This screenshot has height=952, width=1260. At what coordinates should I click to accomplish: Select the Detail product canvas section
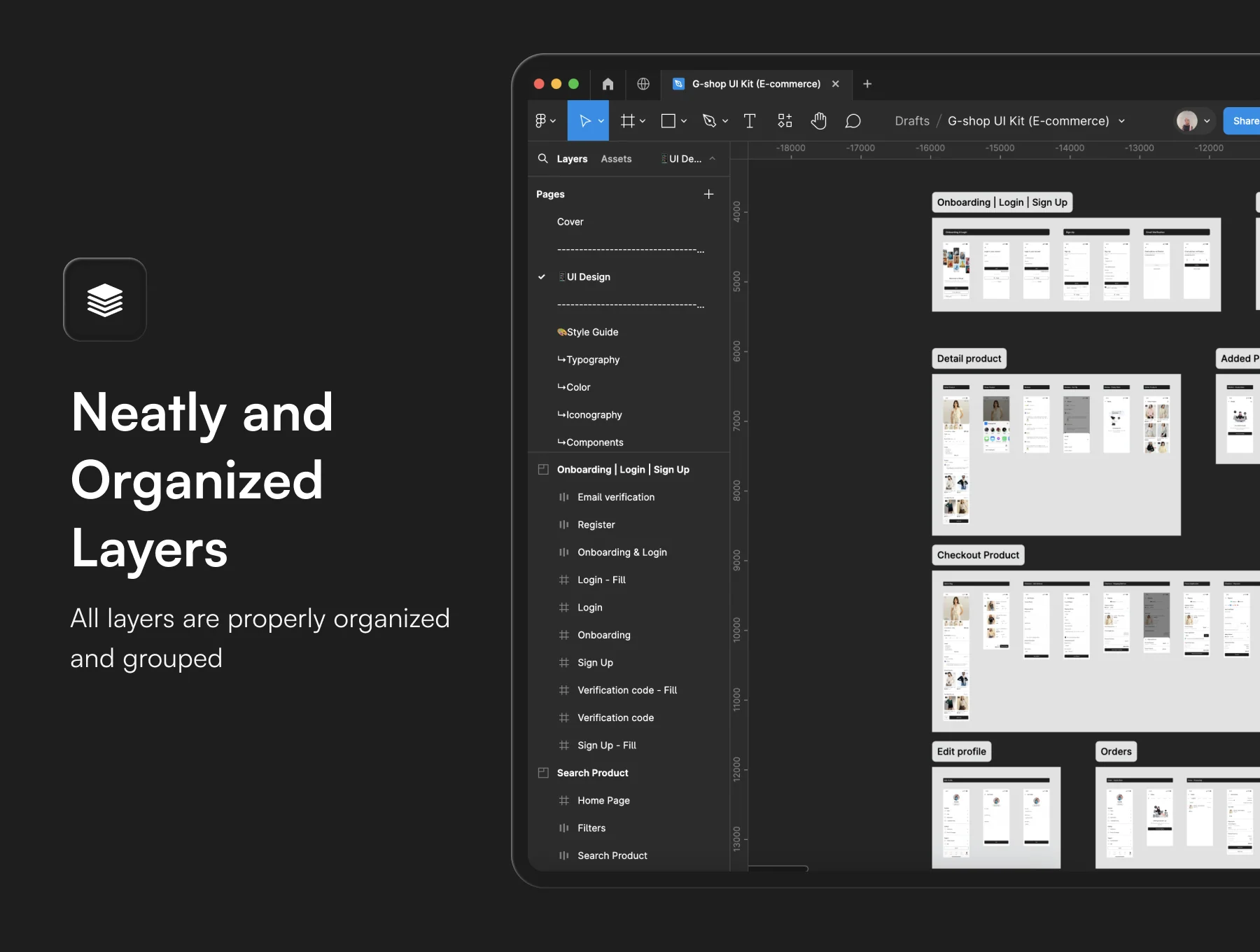tap(1056, 455)
